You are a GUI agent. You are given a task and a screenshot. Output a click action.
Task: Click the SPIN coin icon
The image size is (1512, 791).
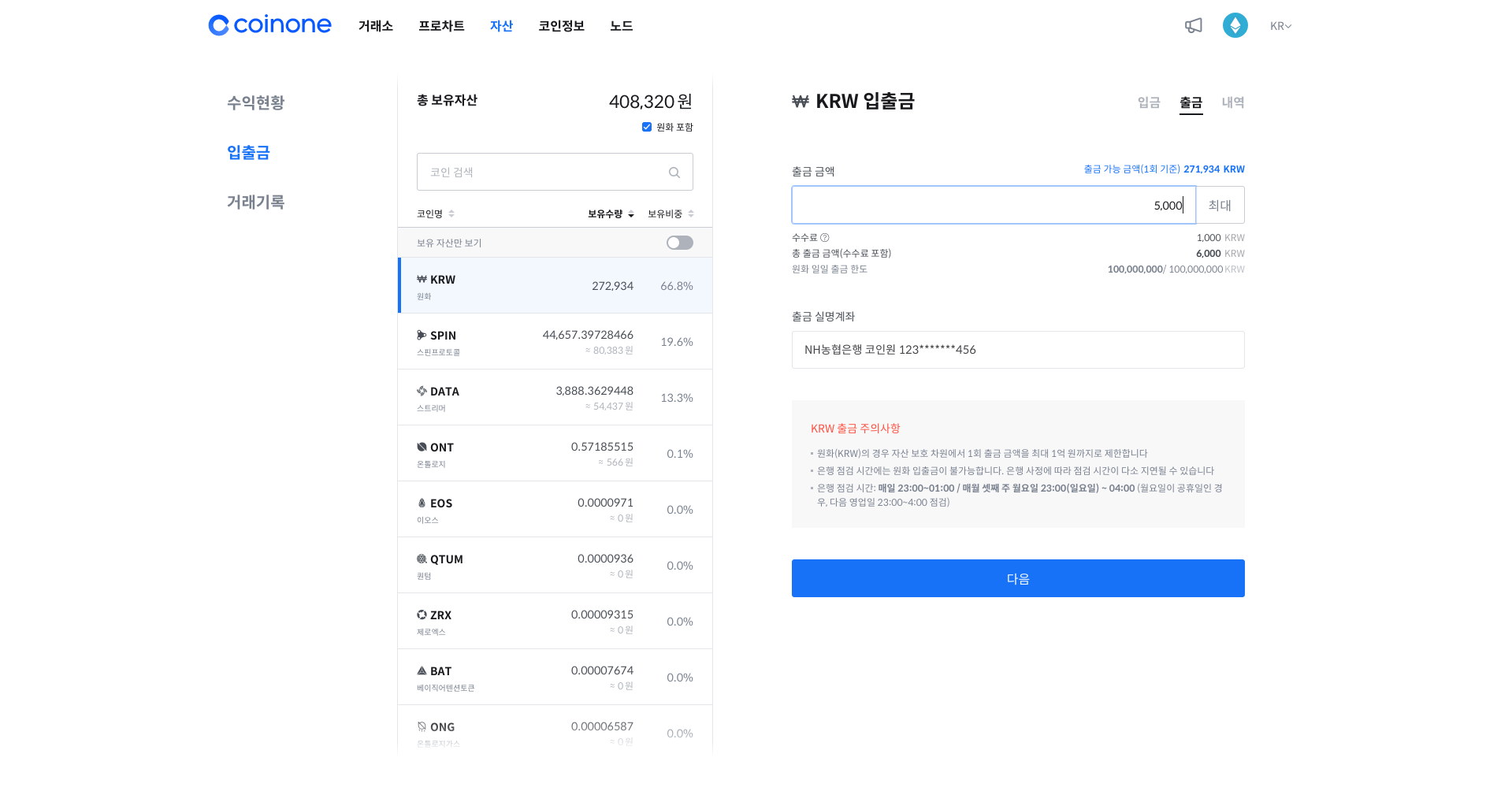422,335
